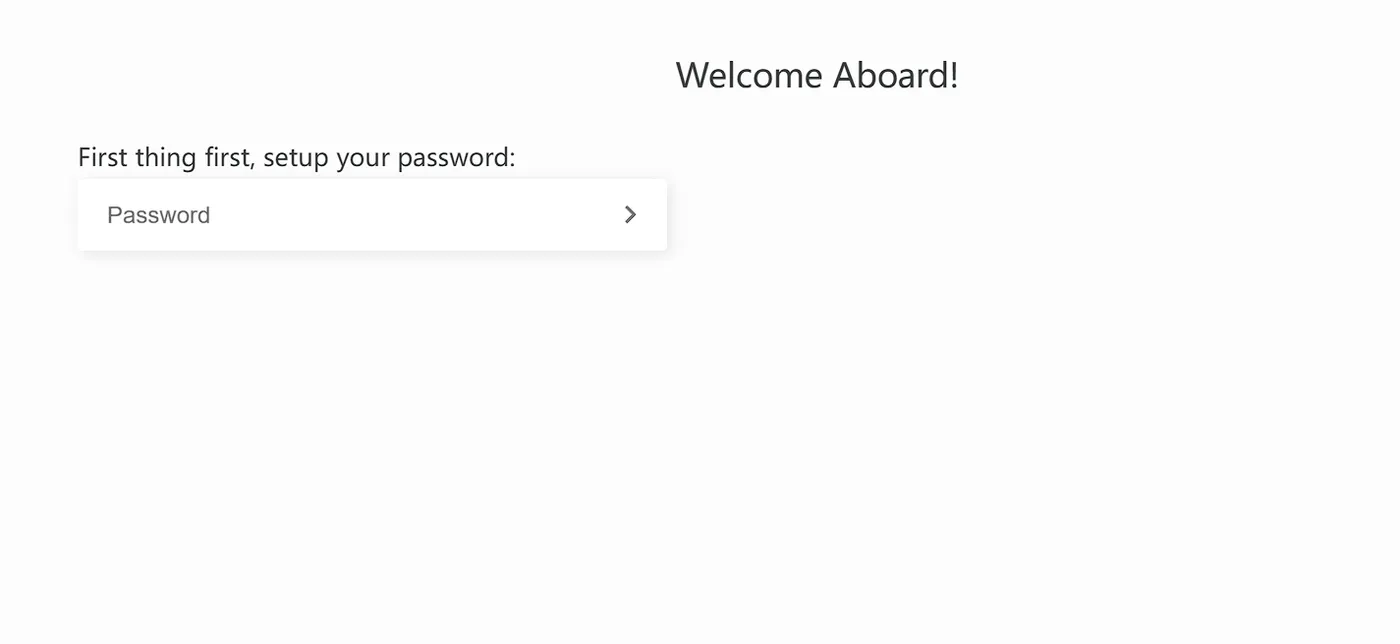Viewport: 1400px width, 644px height.
Task: Go forward using the chevron at field end
Action: click(x=630, y=215)
